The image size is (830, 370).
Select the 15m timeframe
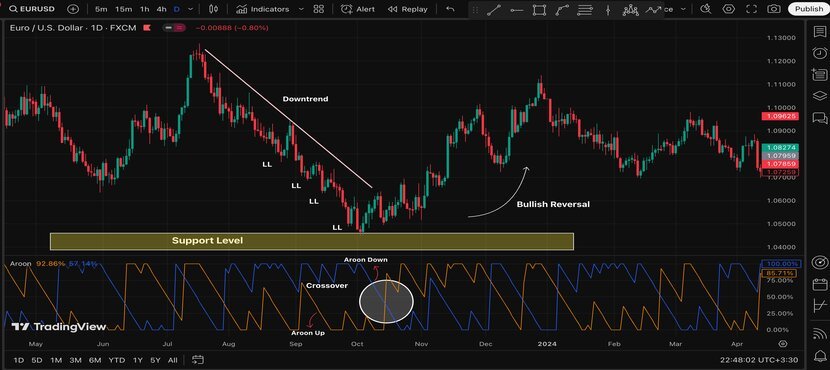tap(123, 9)
